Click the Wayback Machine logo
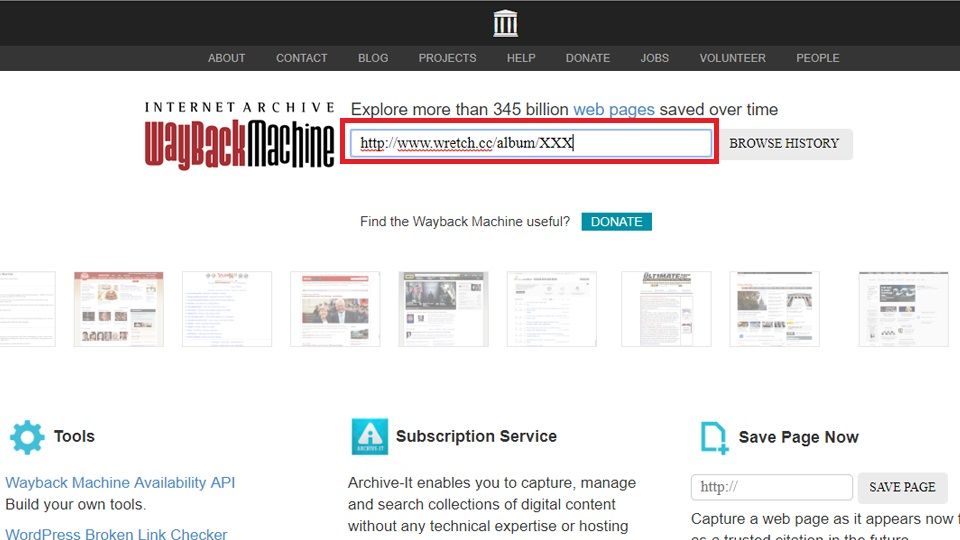The height and width of the screenshot is (540, 960). (x=240, y=136)
